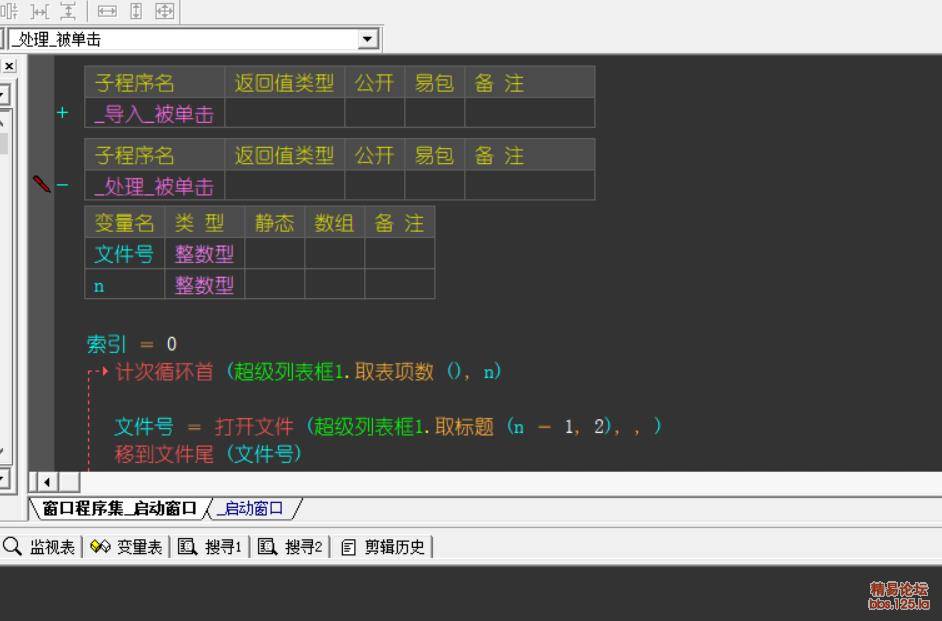Click the _处理_被单击 combo box text field
This screenshot has height=621, width=942.
pos(183,40)
